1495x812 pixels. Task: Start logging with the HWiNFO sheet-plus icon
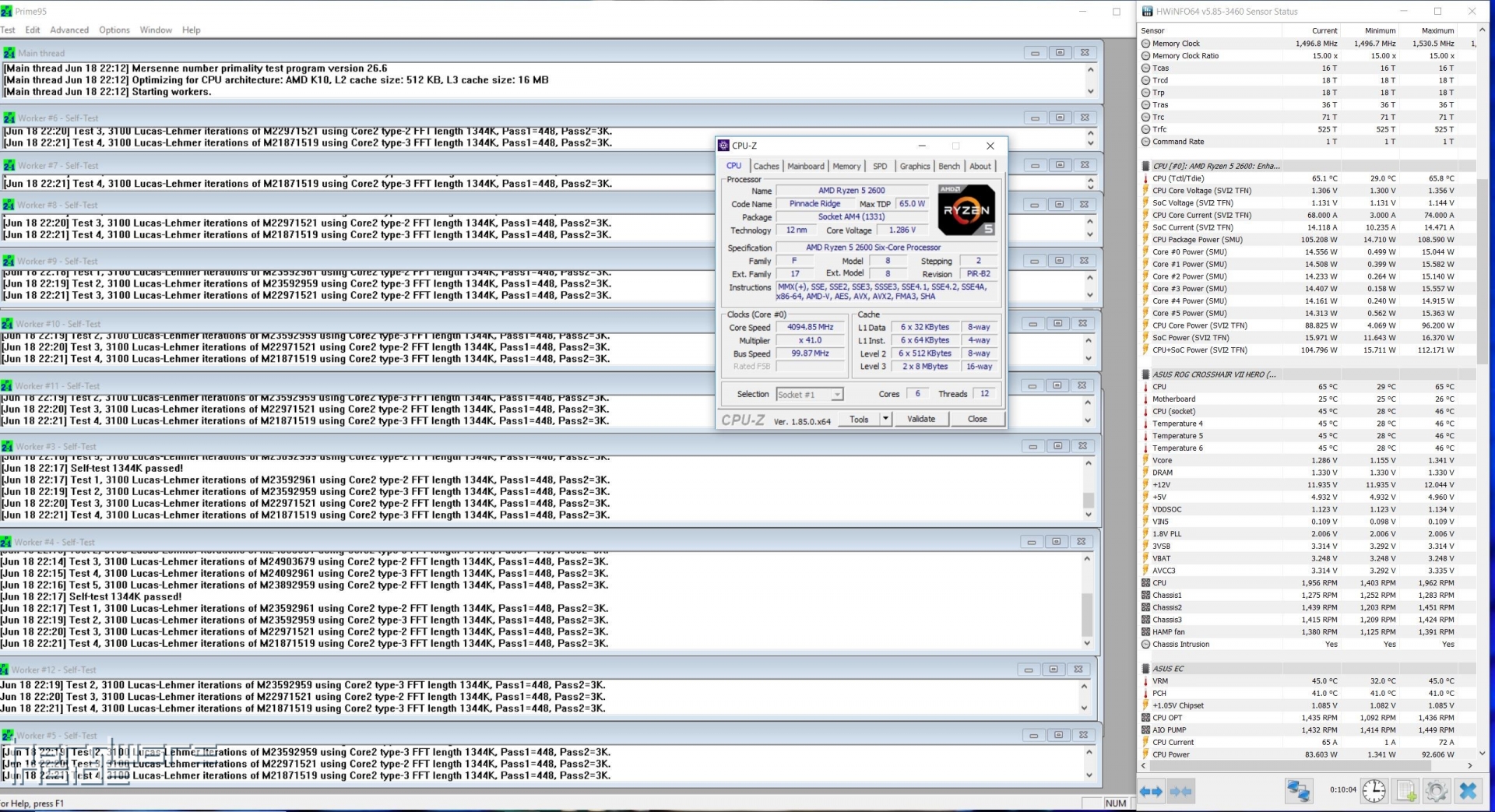pos(1406,791)
